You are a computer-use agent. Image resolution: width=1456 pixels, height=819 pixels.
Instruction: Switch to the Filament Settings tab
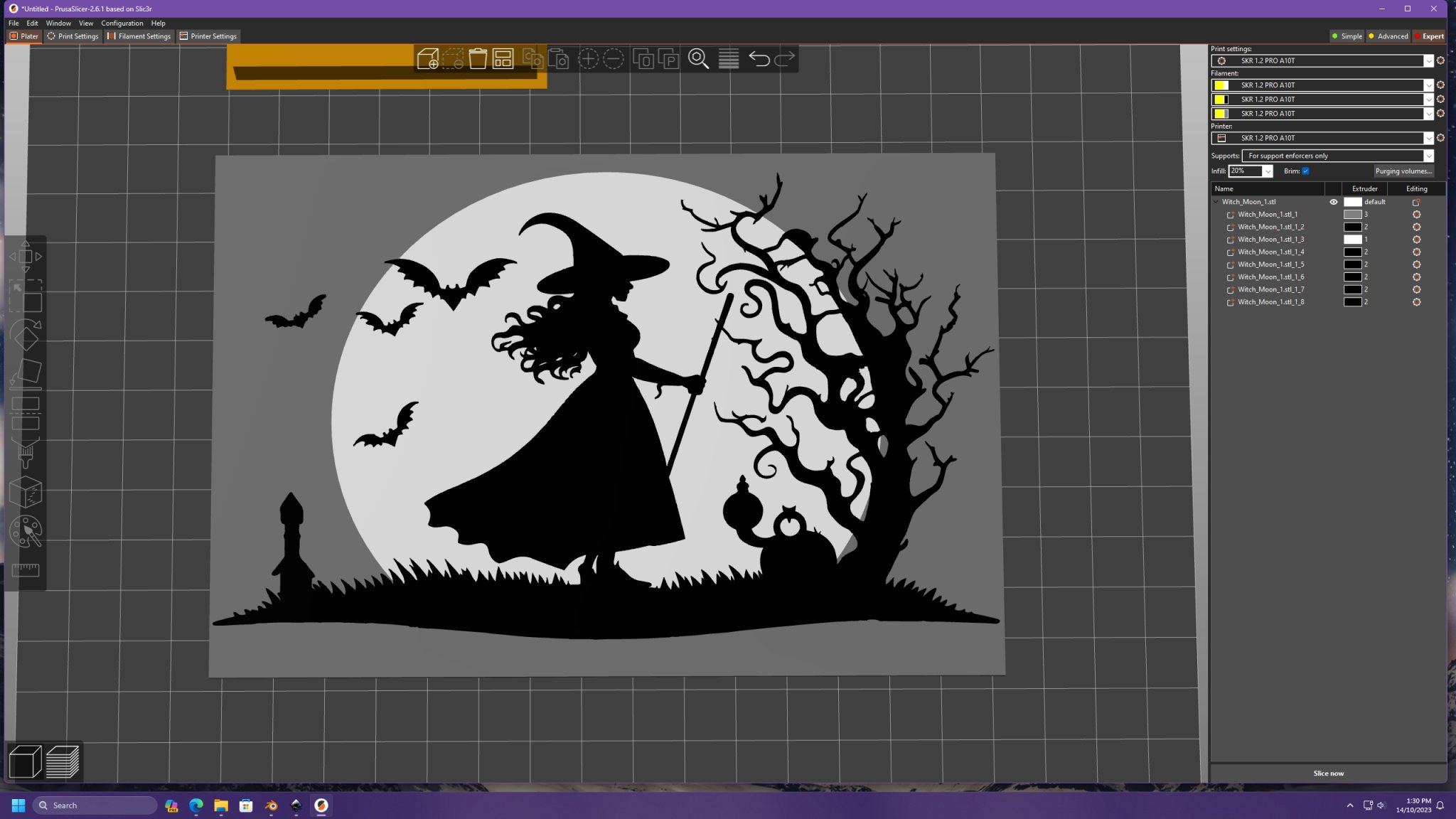(139, 36)
